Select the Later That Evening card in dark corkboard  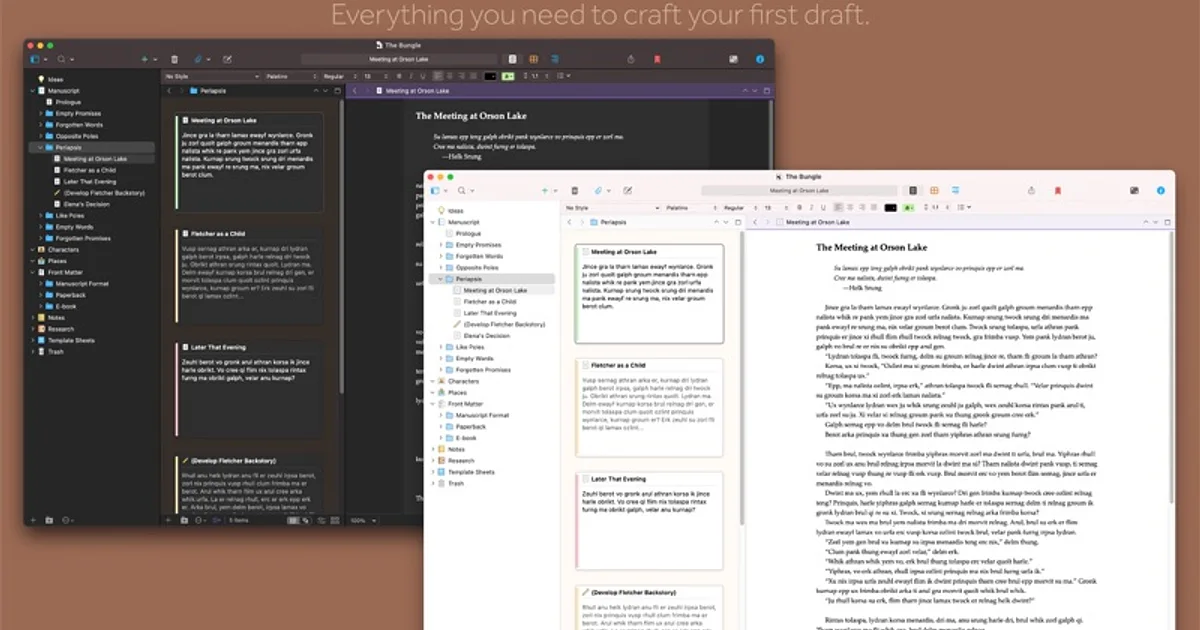pos(250,389)
